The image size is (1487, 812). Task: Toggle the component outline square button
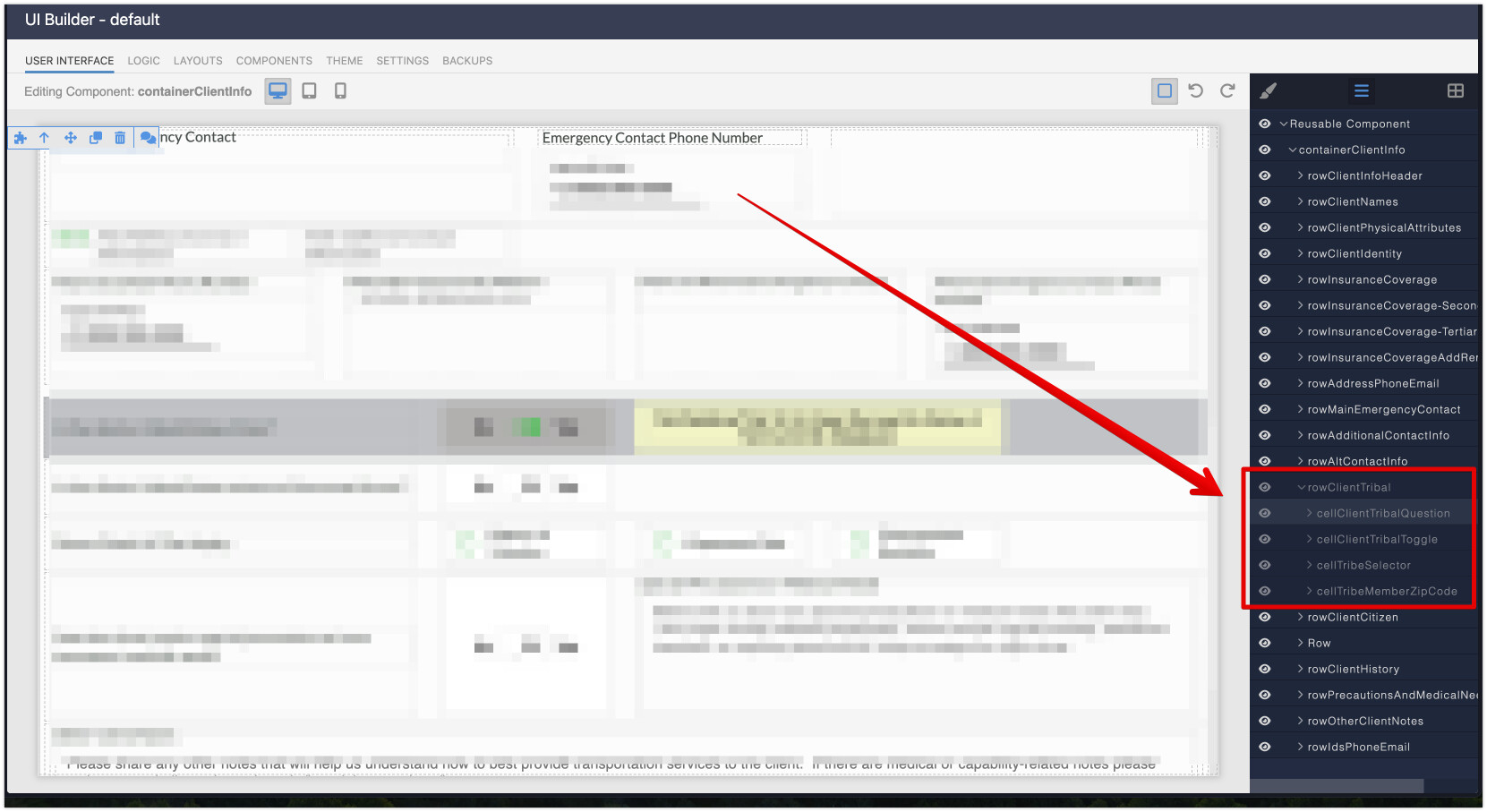(x=1165, y=90)
